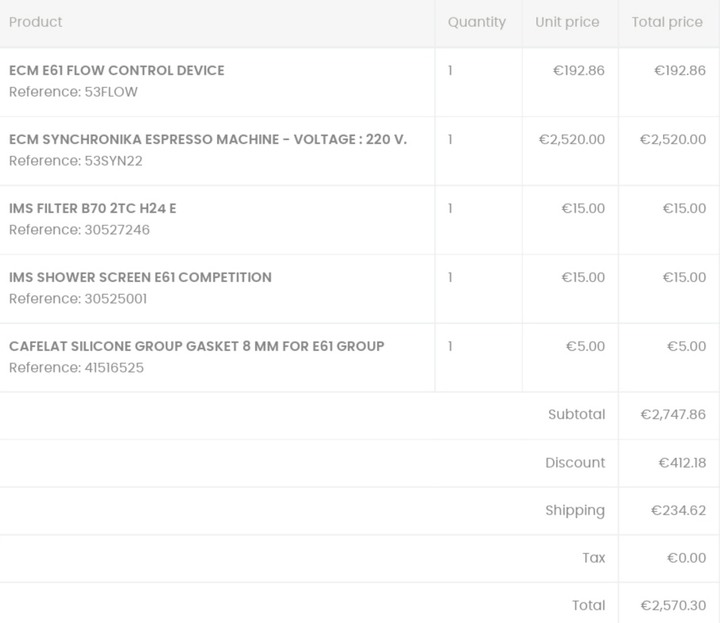This screenshot has height=623, width=720.
Task: Select reference number 30527246
Action: pyautogui.click(x=117, y=230)
